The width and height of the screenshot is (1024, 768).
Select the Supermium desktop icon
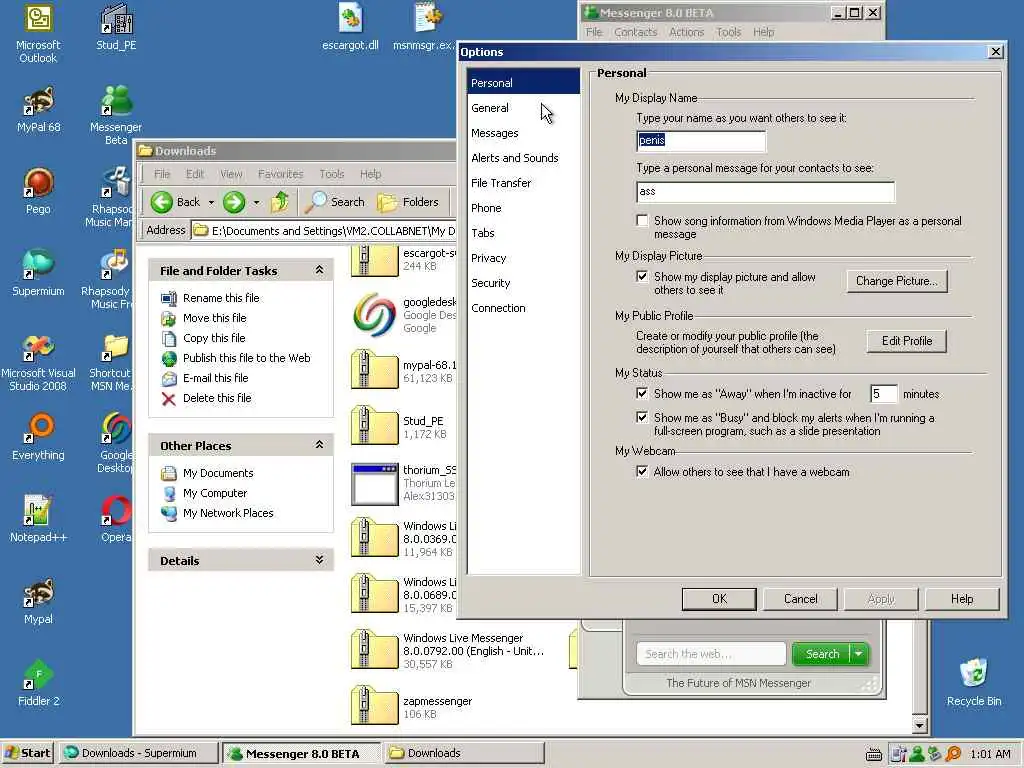38,273
